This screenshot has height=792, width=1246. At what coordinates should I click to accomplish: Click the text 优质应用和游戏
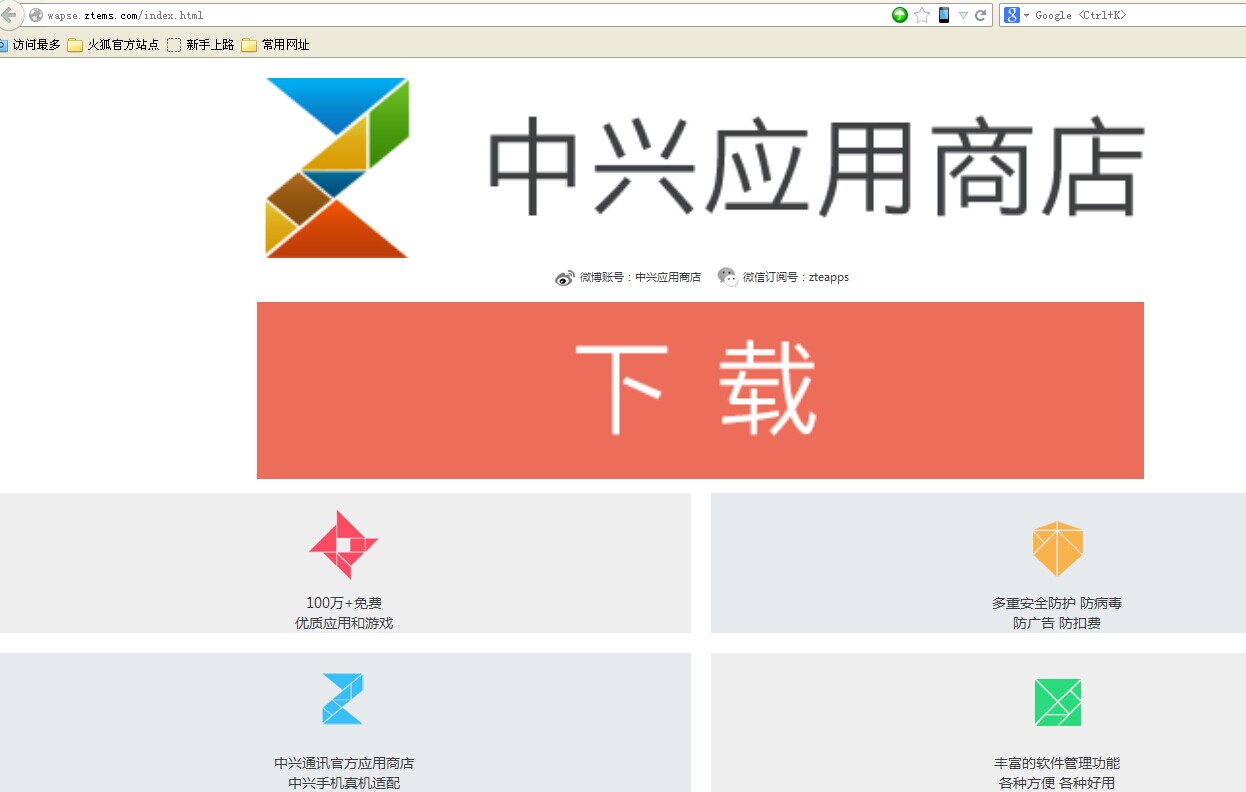344,623
